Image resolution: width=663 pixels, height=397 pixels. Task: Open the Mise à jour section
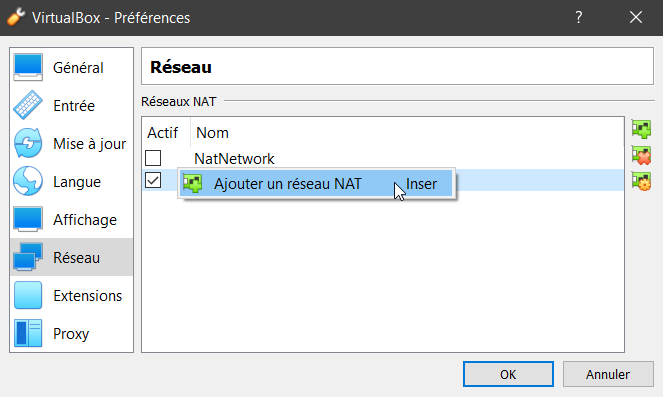click(x=71, y=143)
